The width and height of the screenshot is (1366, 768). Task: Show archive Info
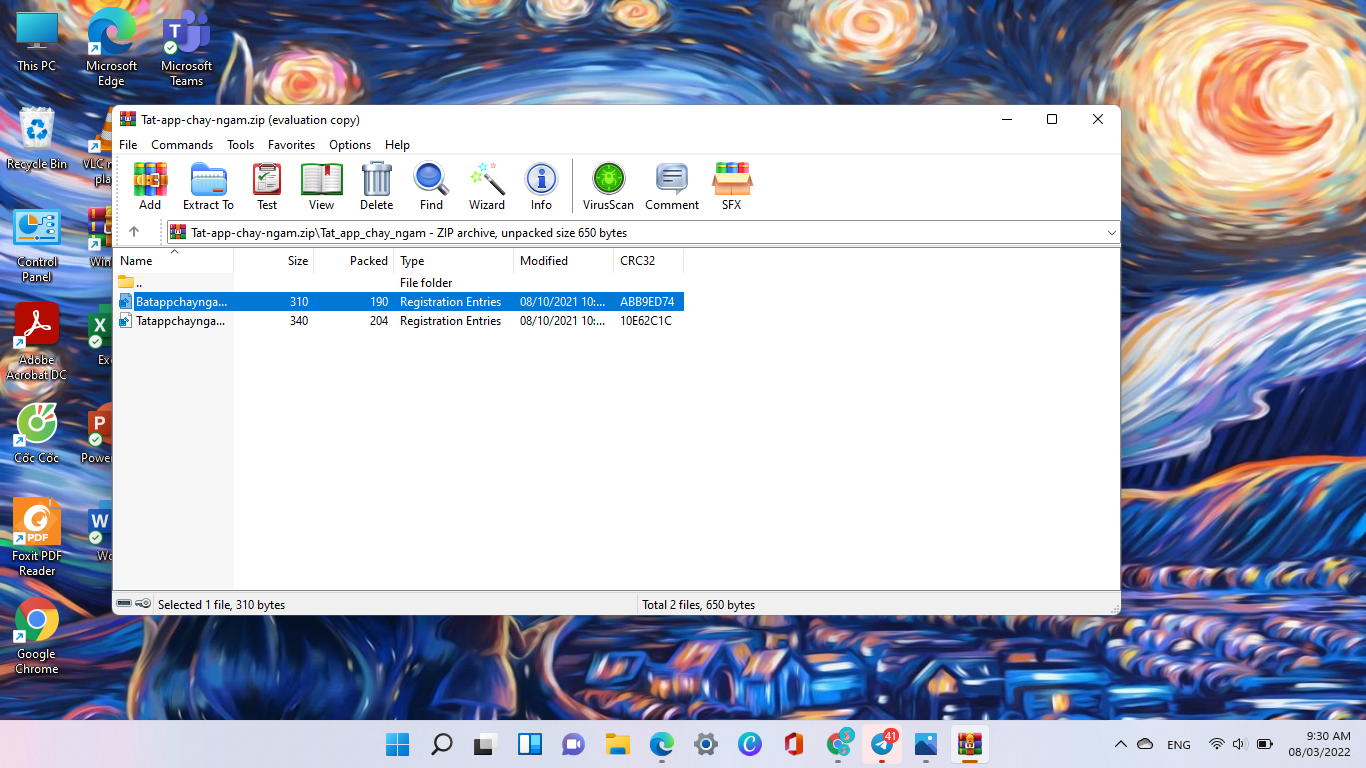click(541, 187)
